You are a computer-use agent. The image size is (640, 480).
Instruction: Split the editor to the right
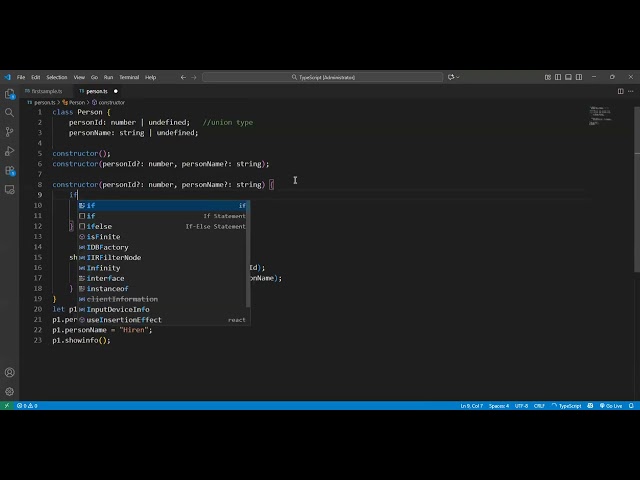tap(620, 91)
